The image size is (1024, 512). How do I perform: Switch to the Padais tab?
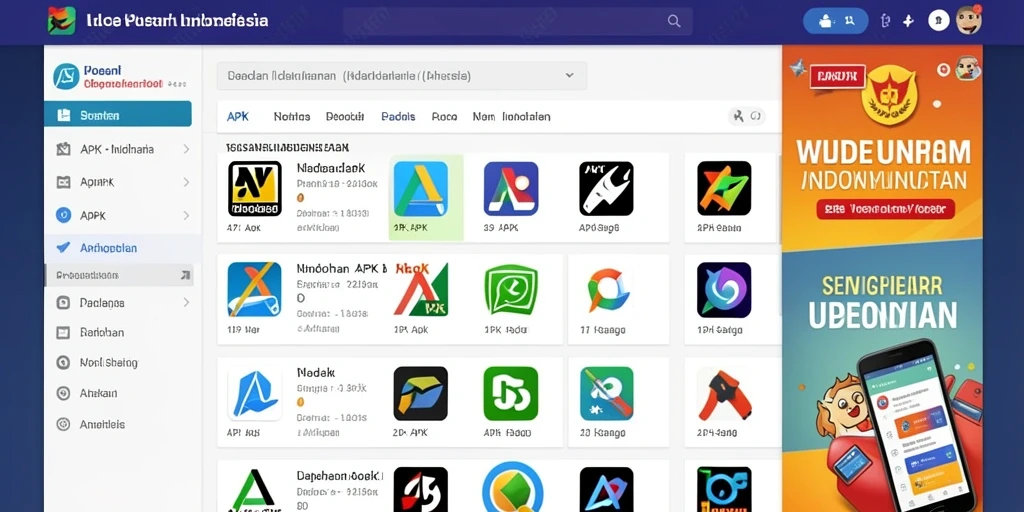click(x=398, y=117)
